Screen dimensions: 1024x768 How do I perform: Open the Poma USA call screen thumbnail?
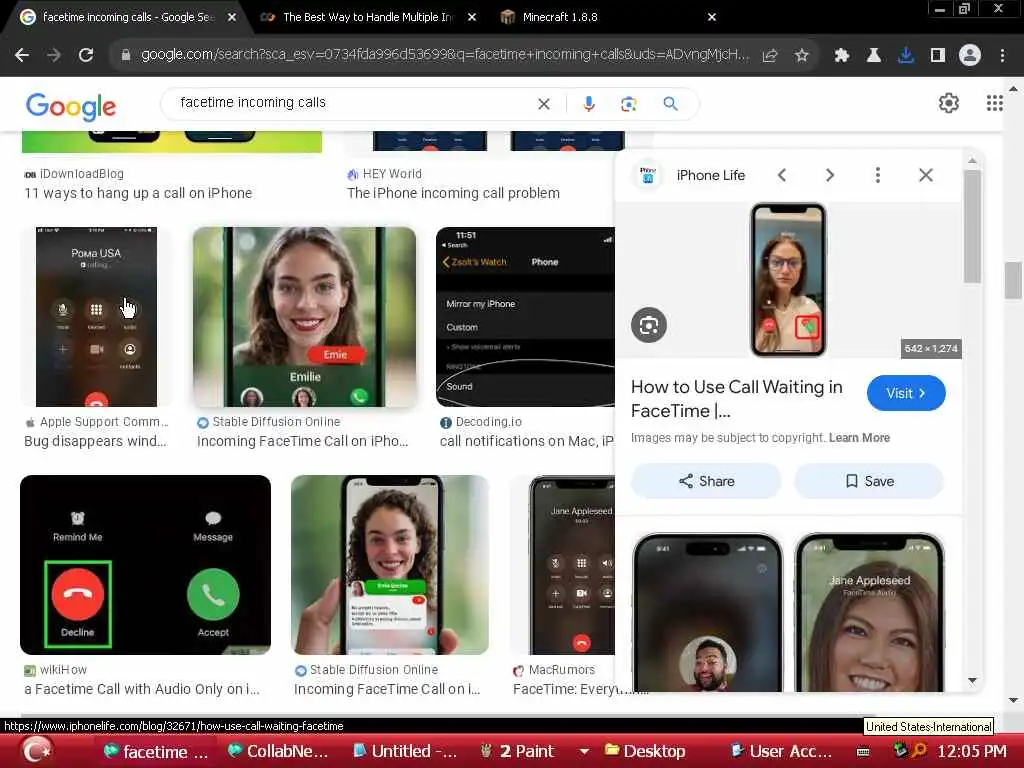coord(96,317)
